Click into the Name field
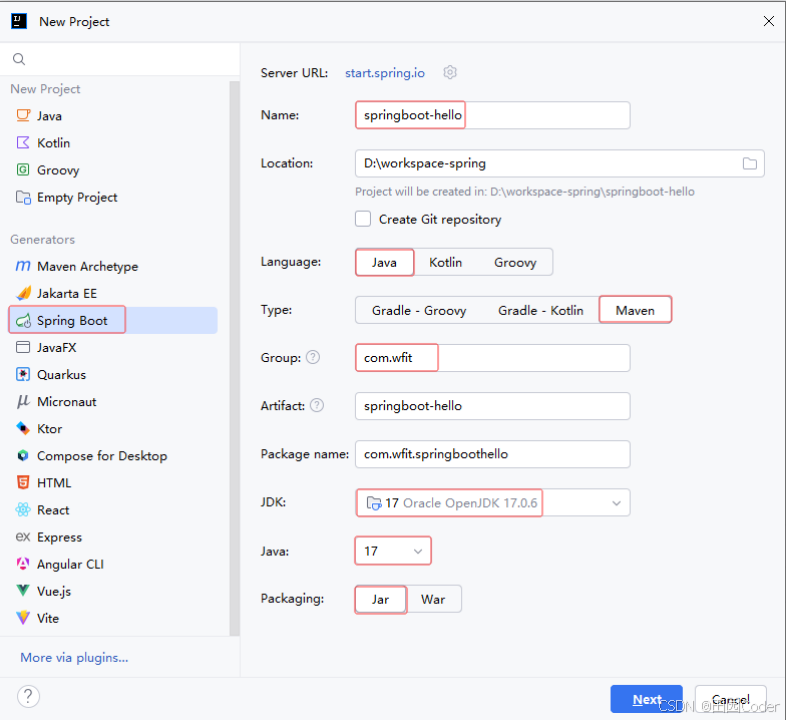This screenshot has width=786, height=720. pos(492,115)
